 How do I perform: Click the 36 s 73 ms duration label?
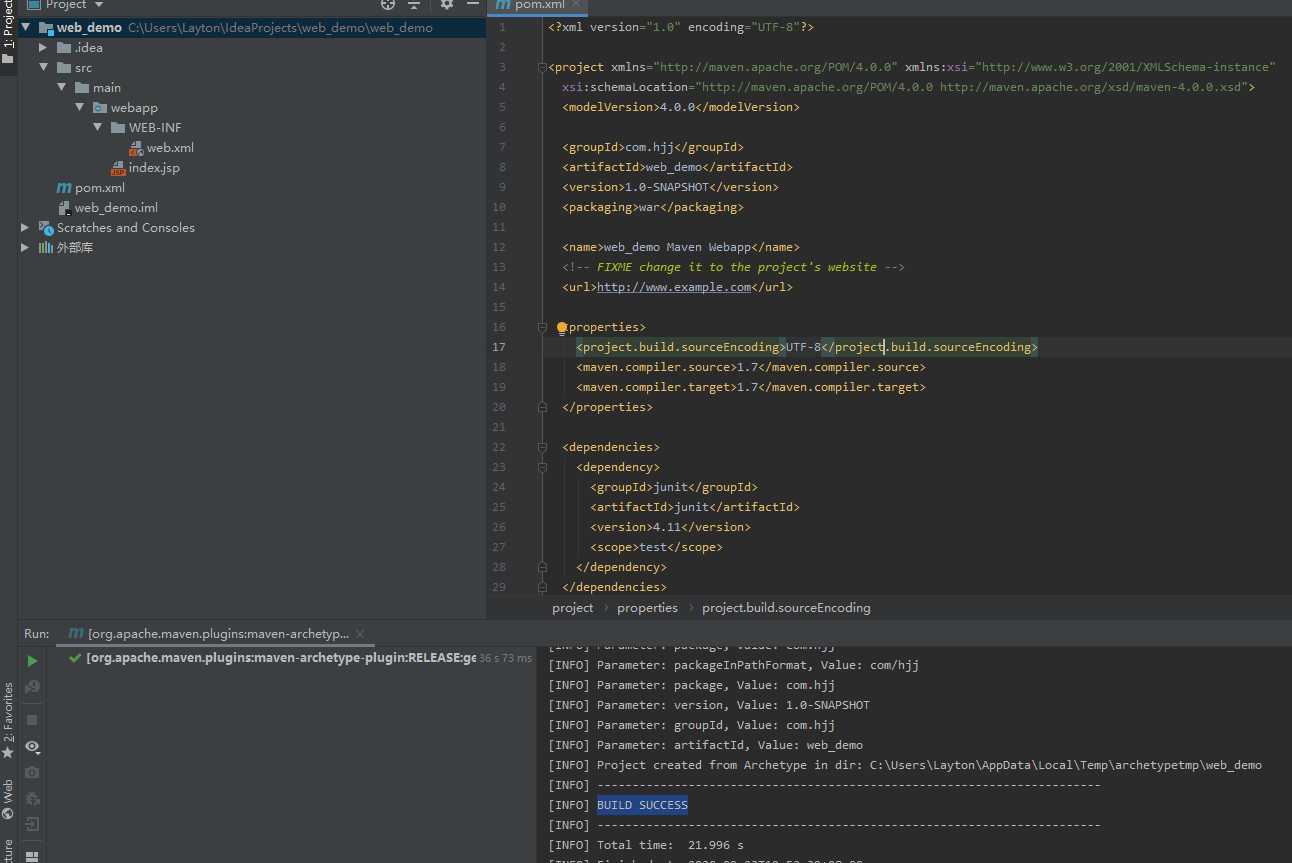point(505,658)
